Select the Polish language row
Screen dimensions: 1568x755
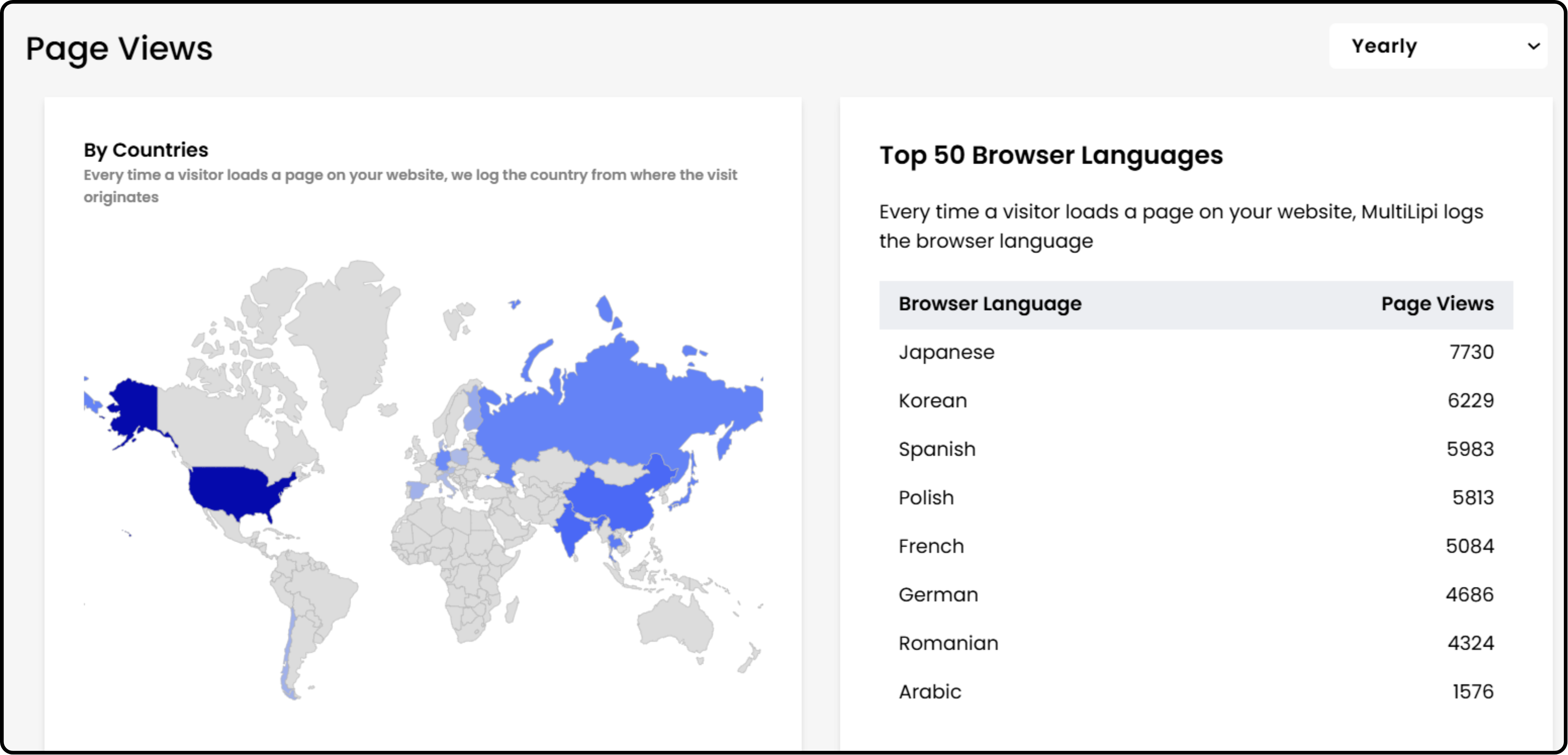point(1196,498)
